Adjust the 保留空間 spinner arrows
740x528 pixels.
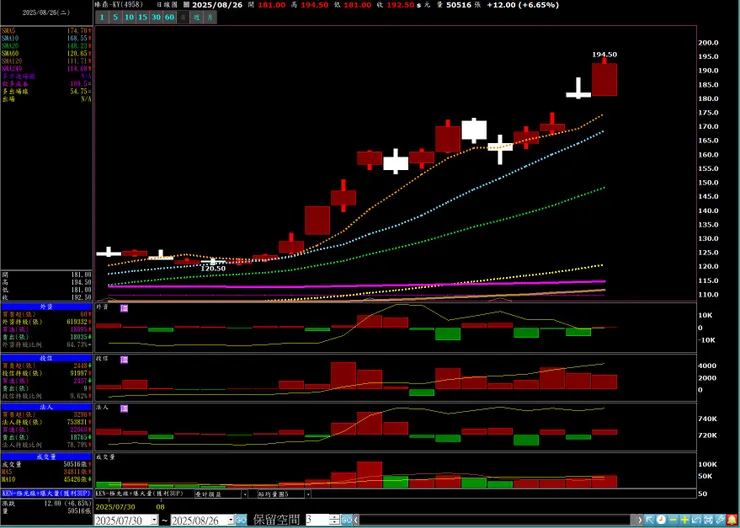[335, 520]
